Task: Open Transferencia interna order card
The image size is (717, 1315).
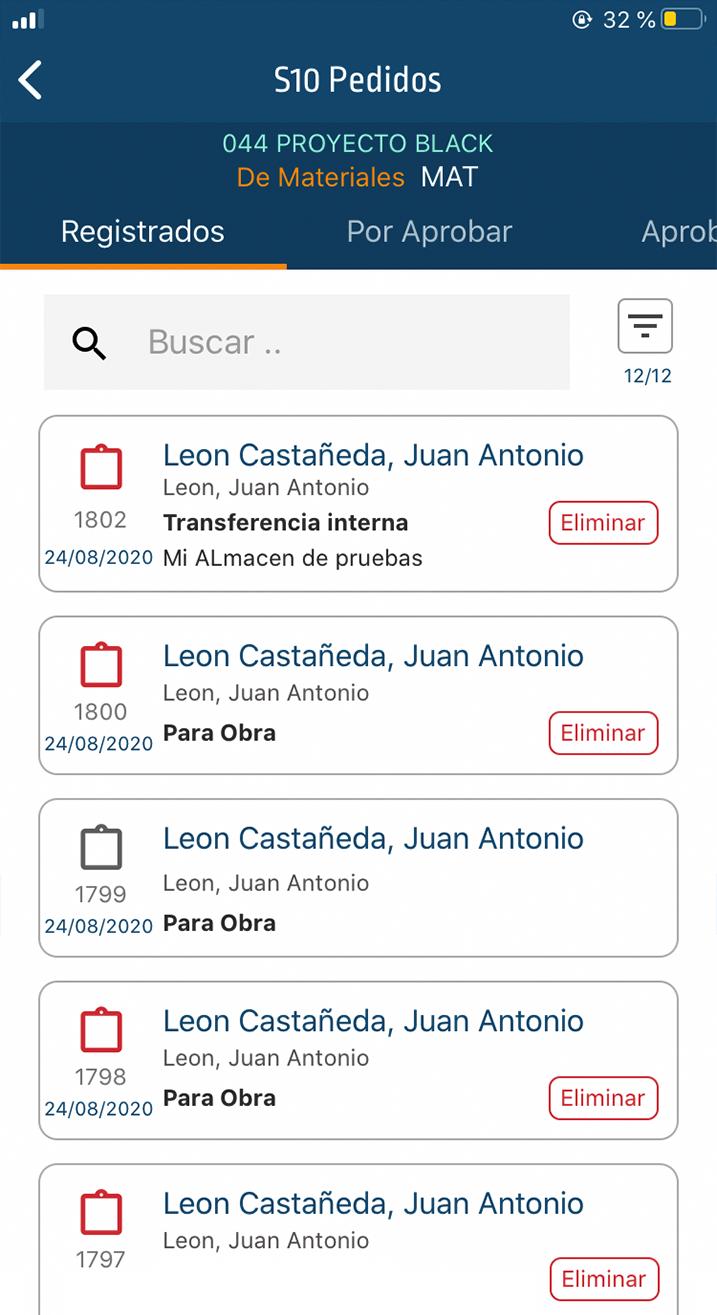Action: pyautogui.click(x=358, y=504)
